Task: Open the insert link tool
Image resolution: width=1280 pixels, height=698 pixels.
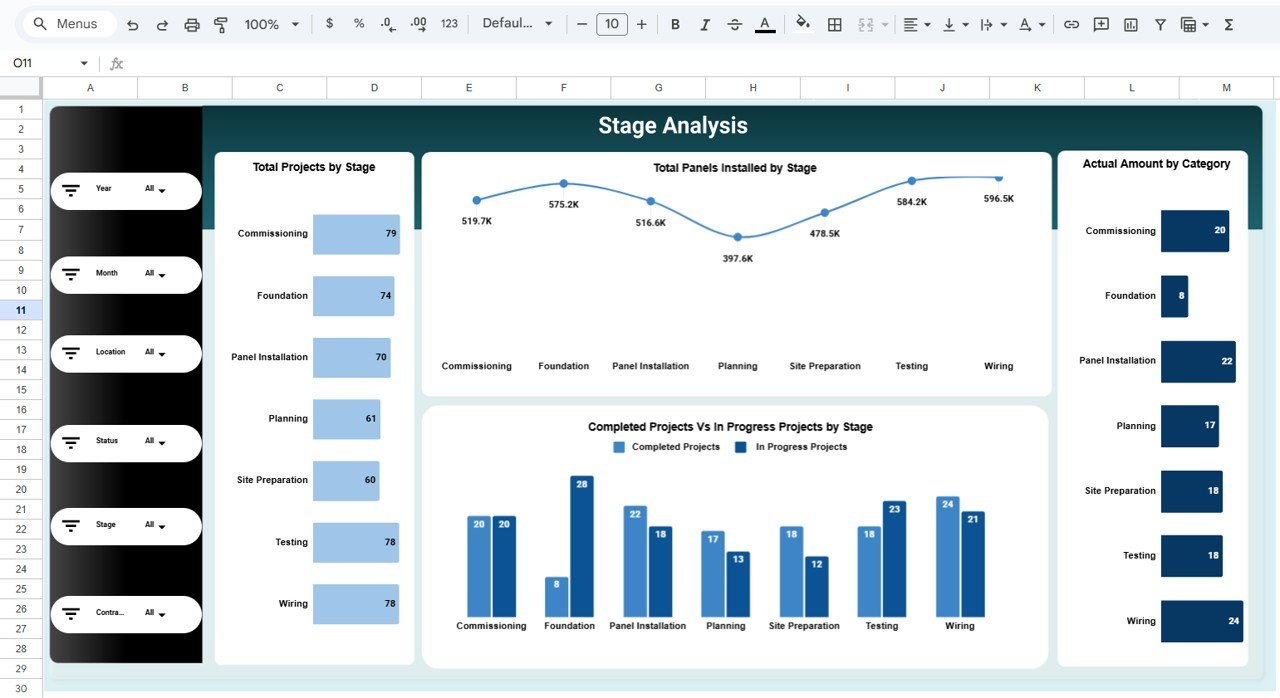Action: pos(1071,23)
